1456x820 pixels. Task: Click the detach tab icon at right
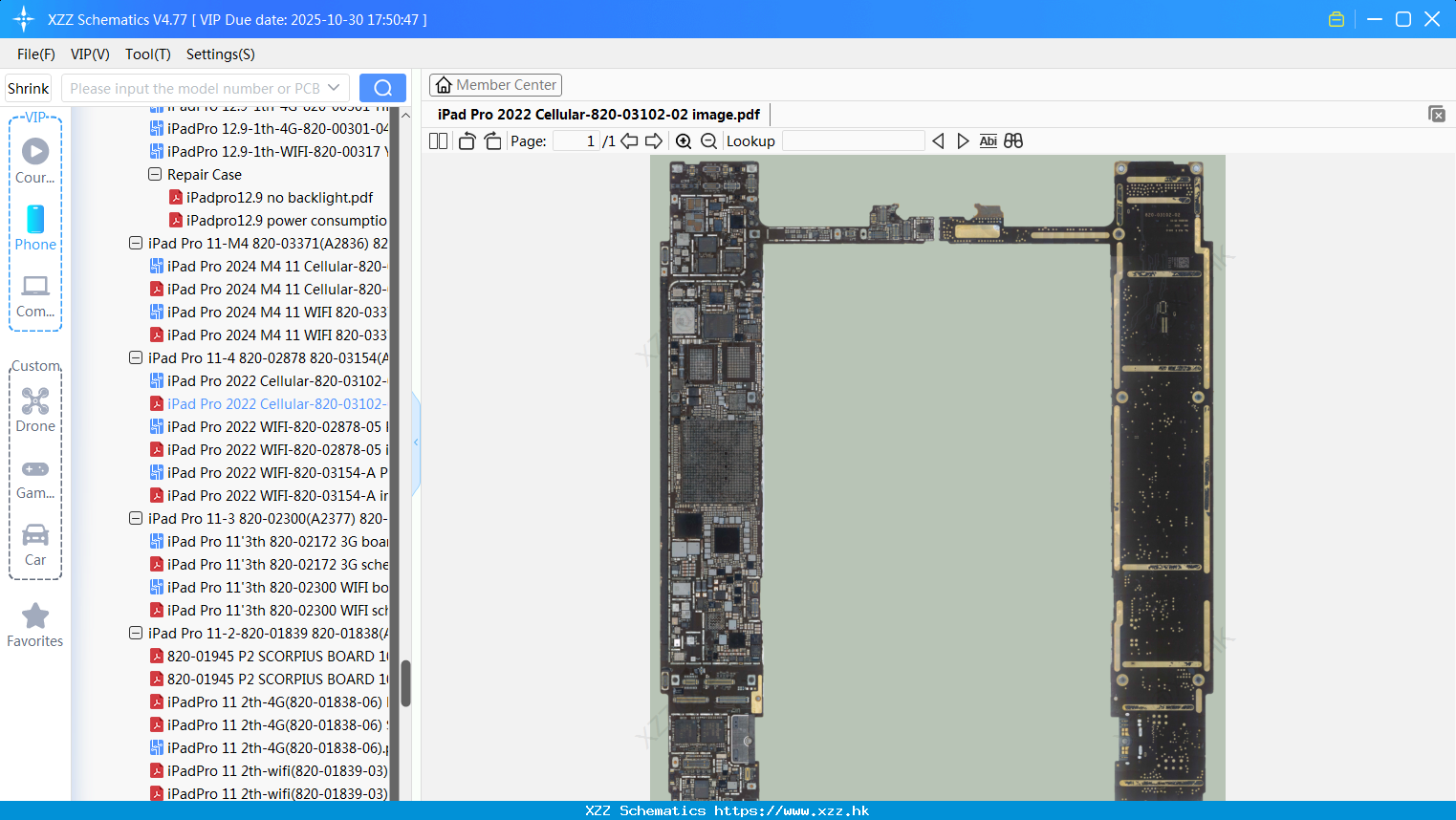coord(1436,114)
